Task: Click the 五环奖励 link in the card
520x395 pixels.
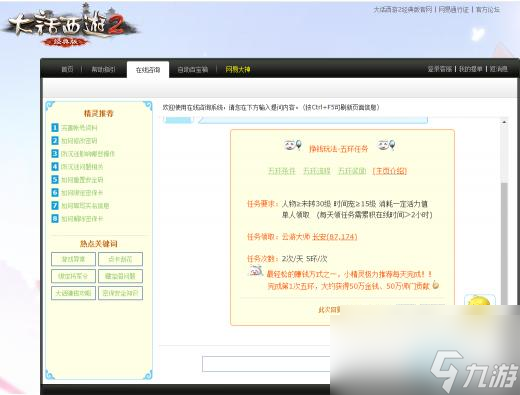Action: coord(352,171)
